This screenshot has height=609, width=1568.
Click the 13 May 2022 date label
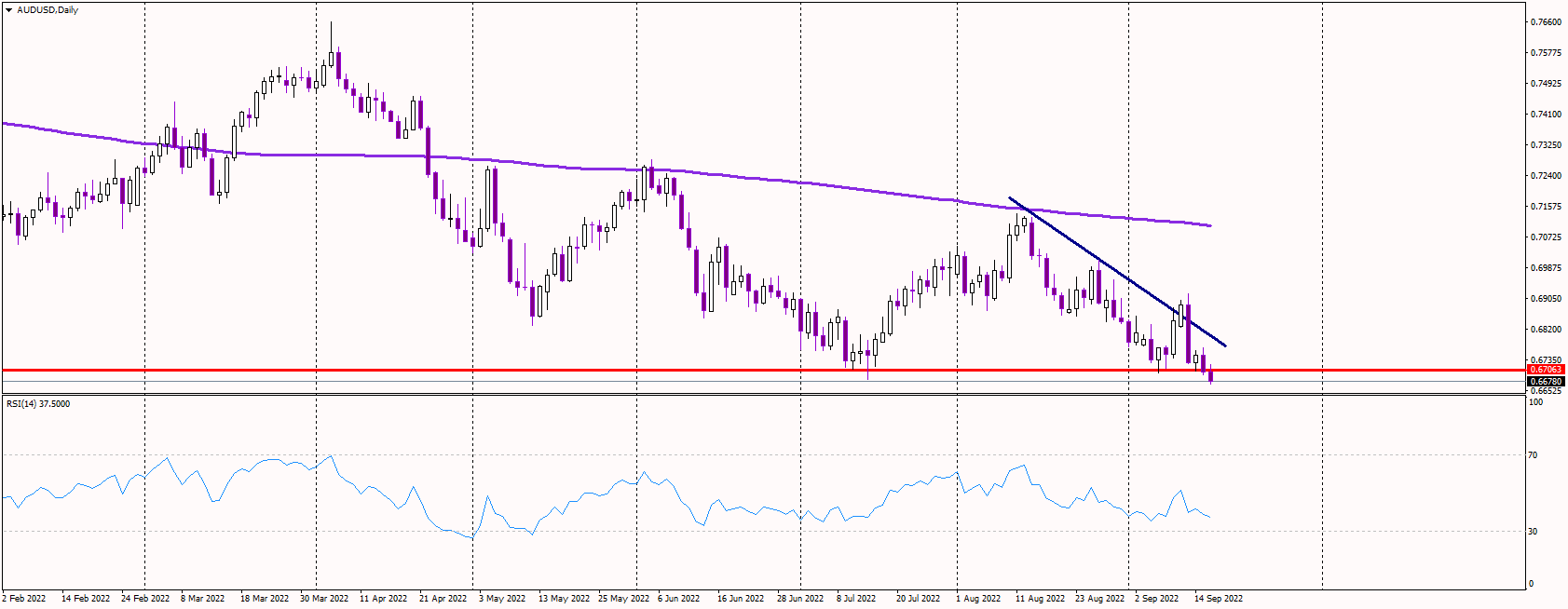(x=564, y=599)
